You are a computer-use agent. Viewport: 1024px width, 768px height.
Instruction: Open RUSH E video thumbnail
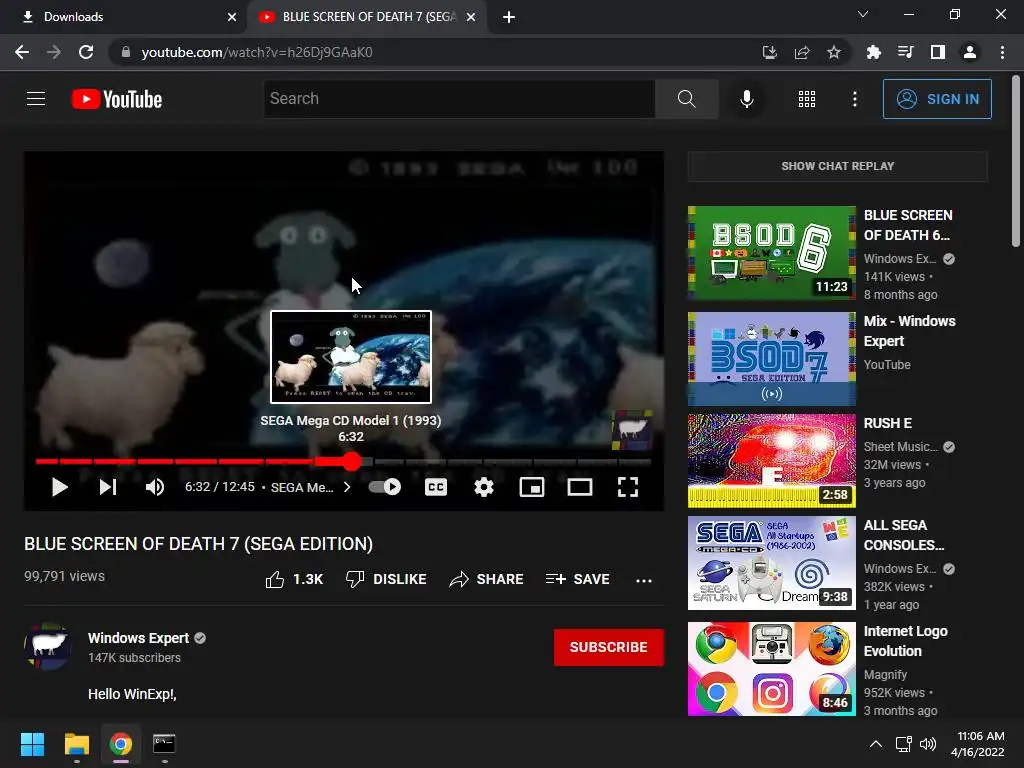pos(771,460)
